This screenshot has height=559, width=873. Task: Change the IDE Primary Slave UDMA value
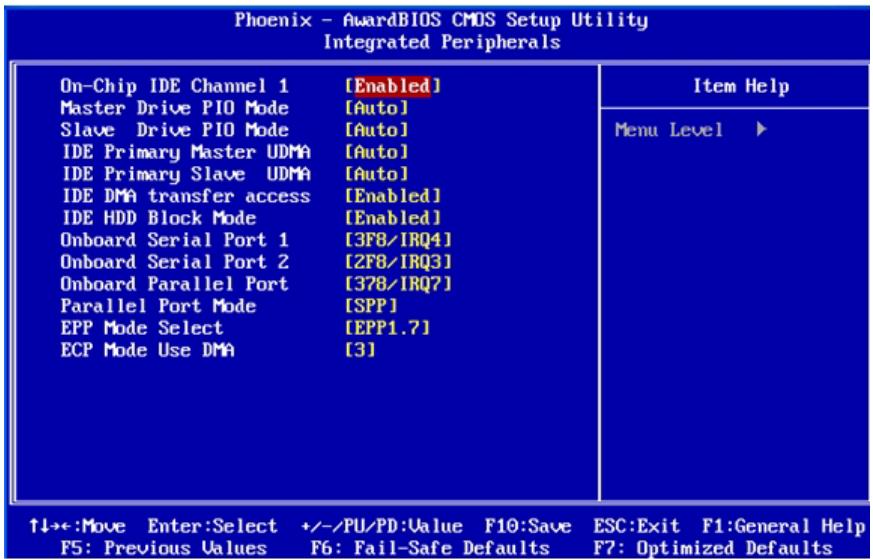(376, 174)
